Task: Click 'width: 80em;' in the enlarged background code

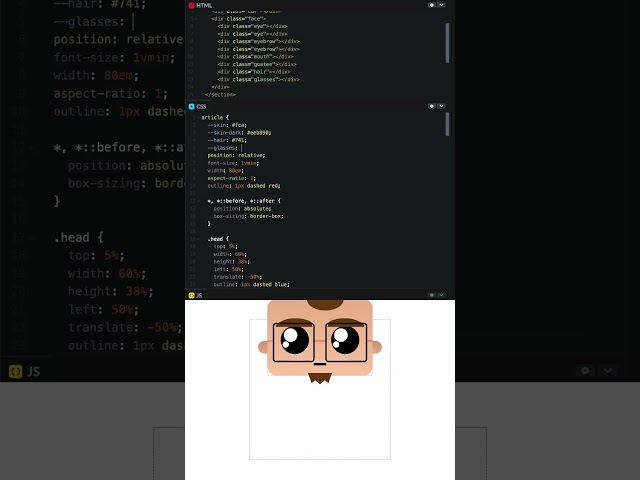Action: (96, 76)
